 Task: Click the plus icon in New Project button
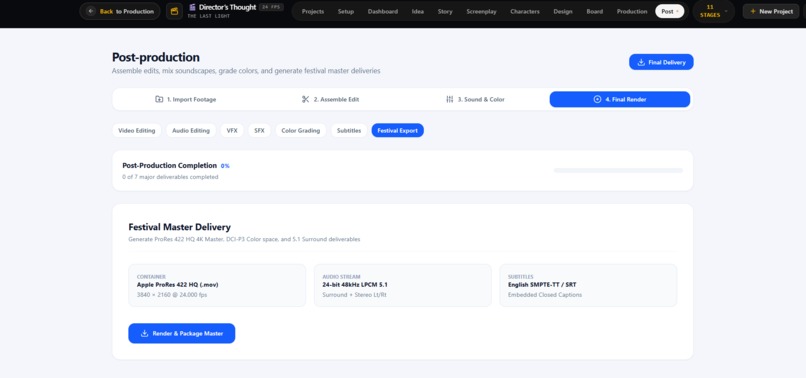click(x=753, y=11)
